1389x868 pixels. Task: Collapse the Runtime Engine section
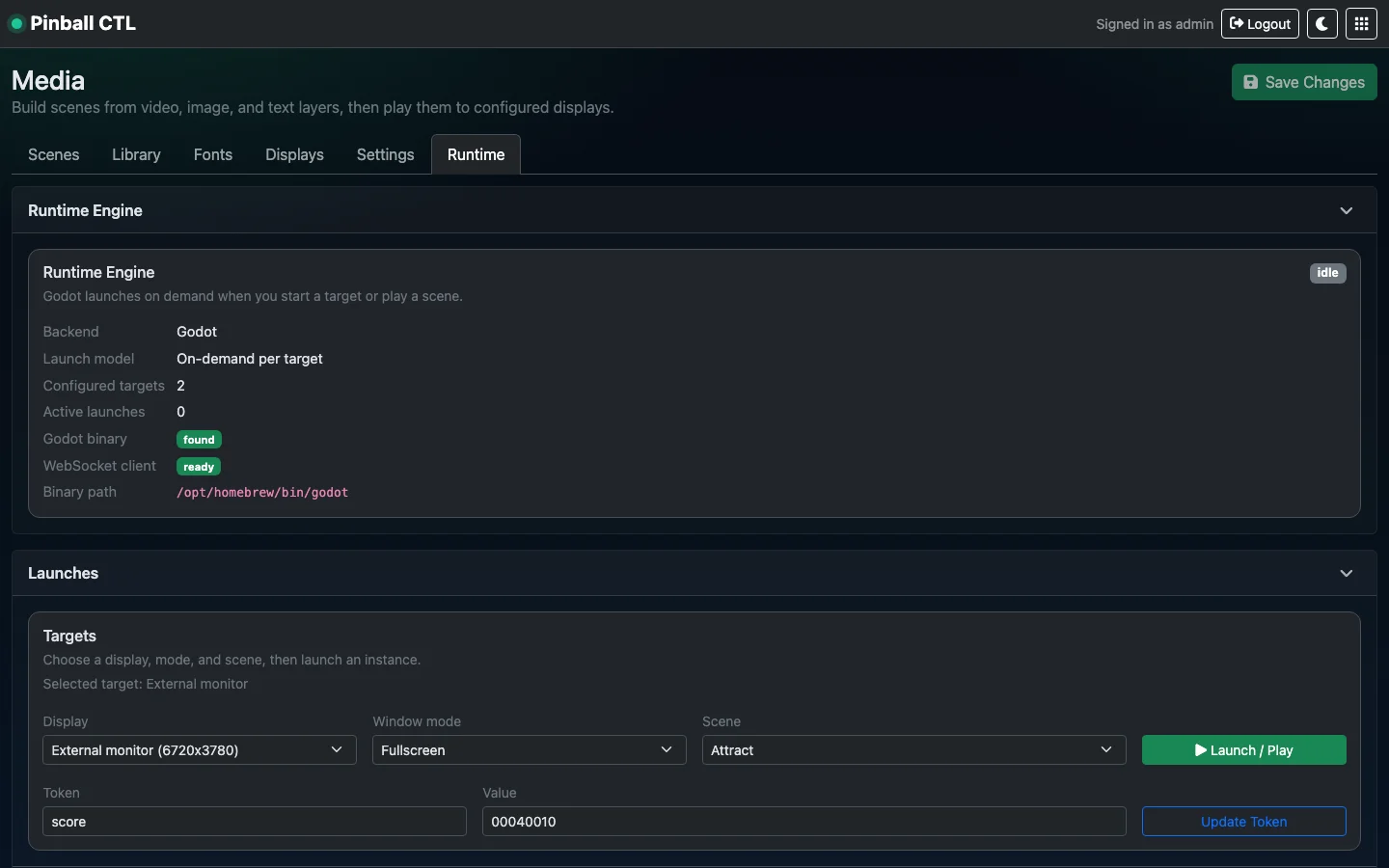[x=1346, y=210]
